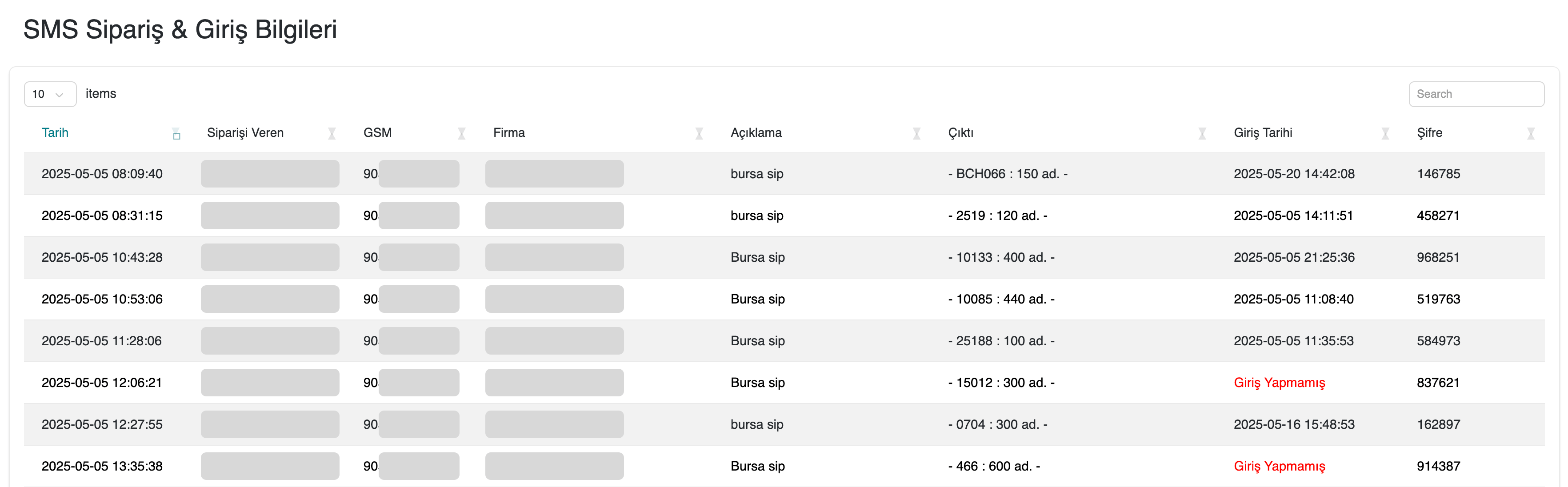Open the 10 items per page dropdown
The height and width of the screenshot is (487, 1568).
[x=50, y=94]
